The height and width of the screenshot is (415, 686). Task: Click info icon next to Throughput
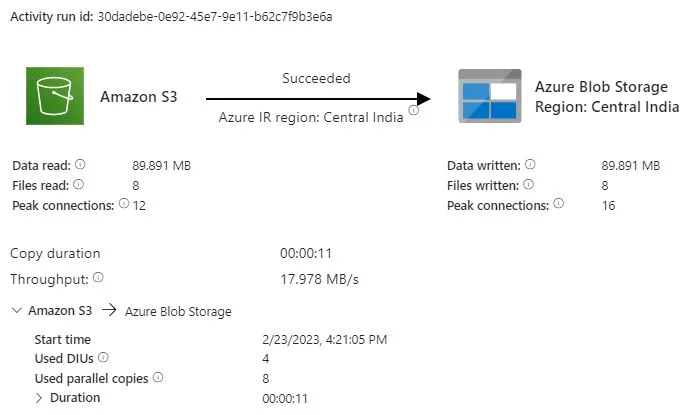pos(98,277)
